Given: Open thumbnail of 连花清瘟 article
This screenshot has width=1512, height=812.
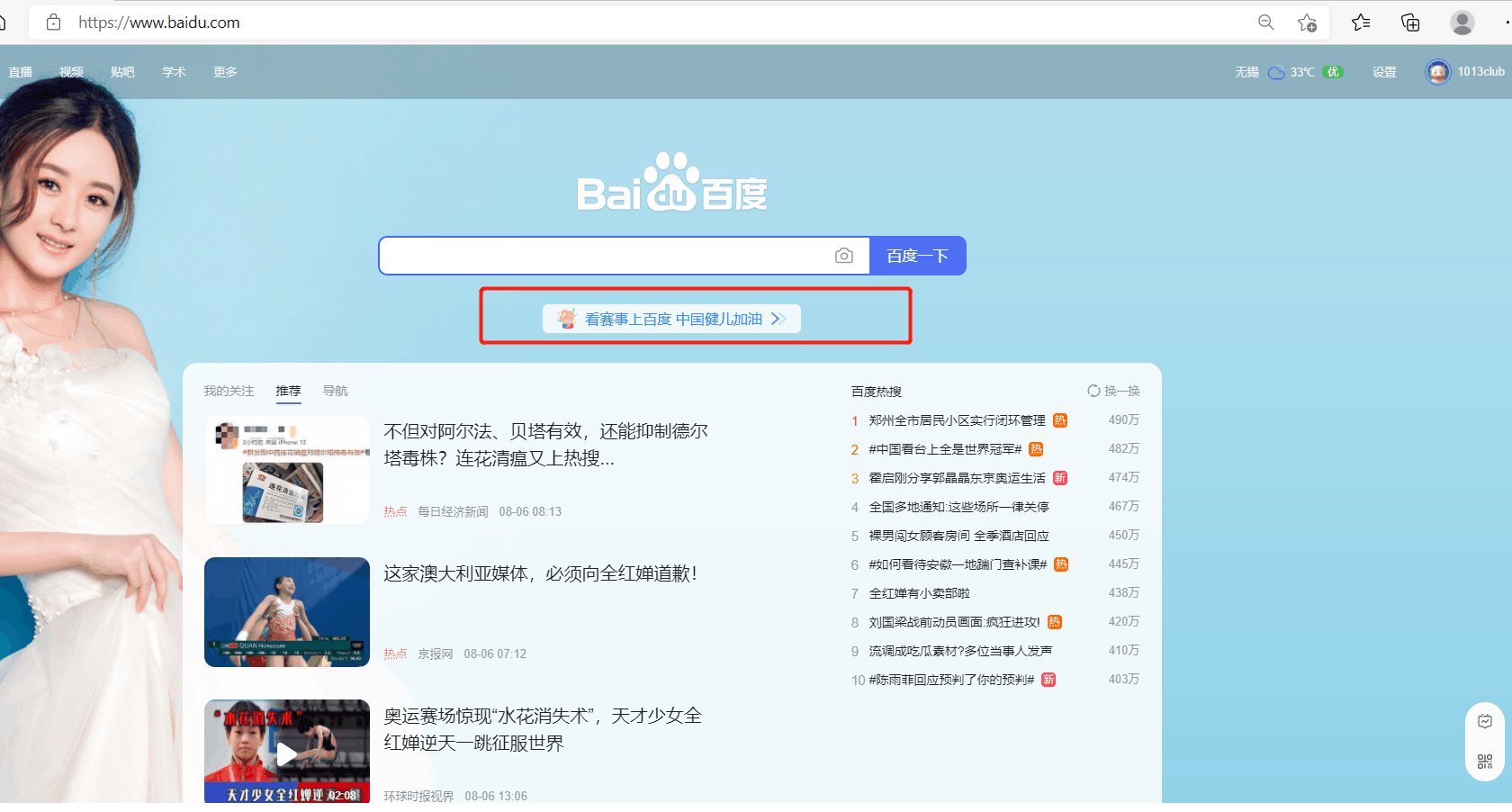Looking at the screenshot, I should tap(287, 470).
